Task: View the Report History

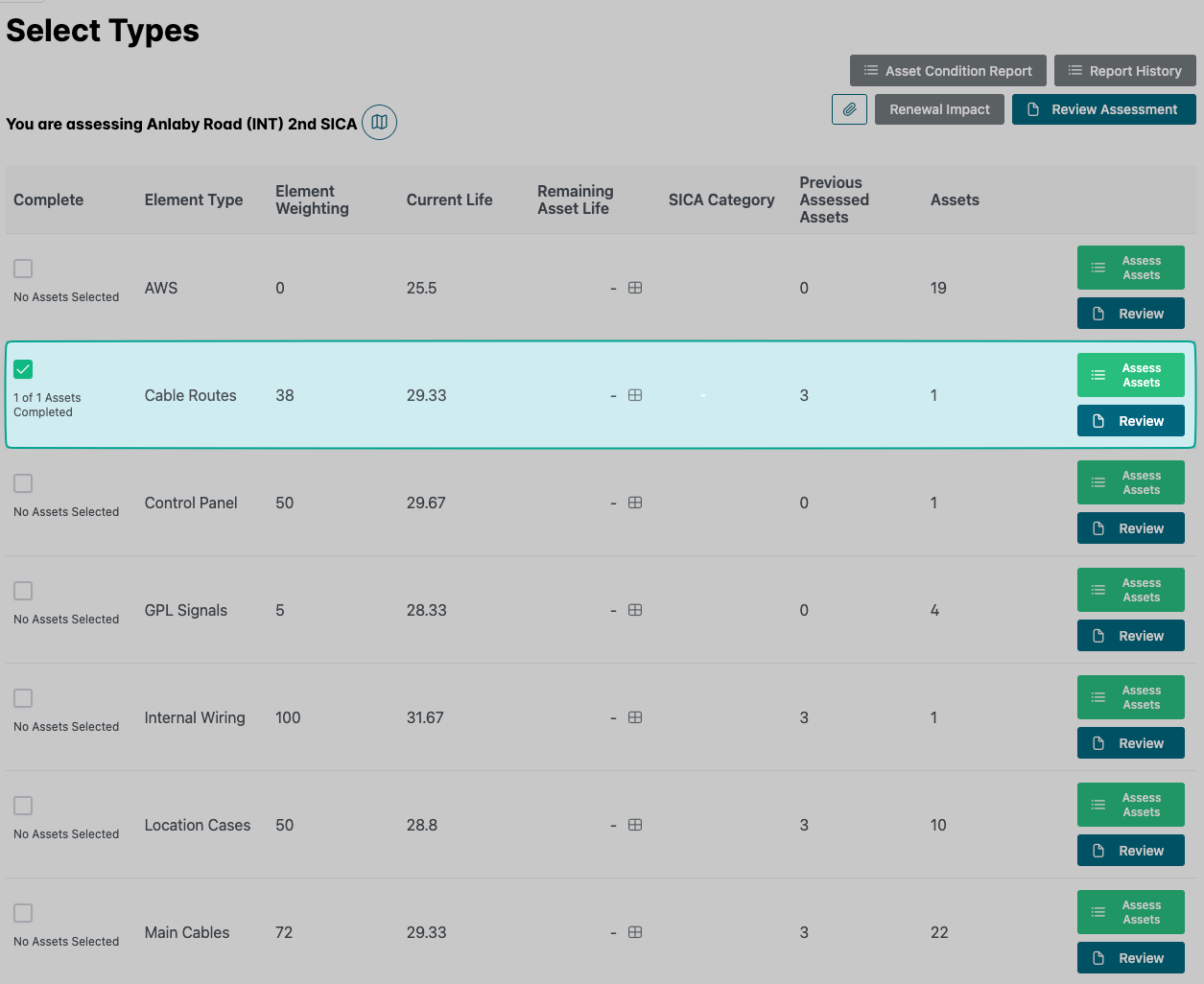Action: [1124, 71]
